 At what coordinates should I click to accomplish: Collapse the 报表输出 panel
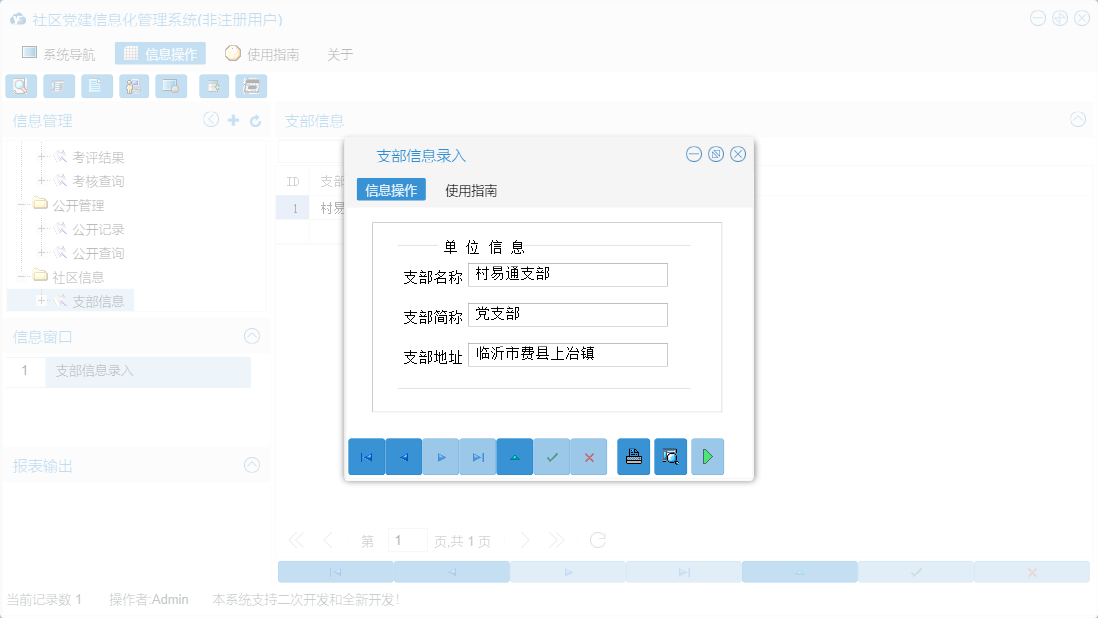tap(253, 466)
